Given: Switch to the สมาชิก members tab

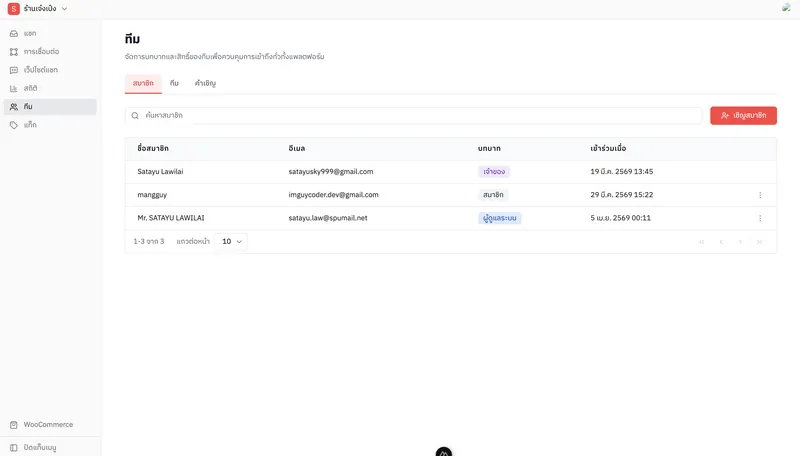Looking at the screenshot, I should click(143, 83).
